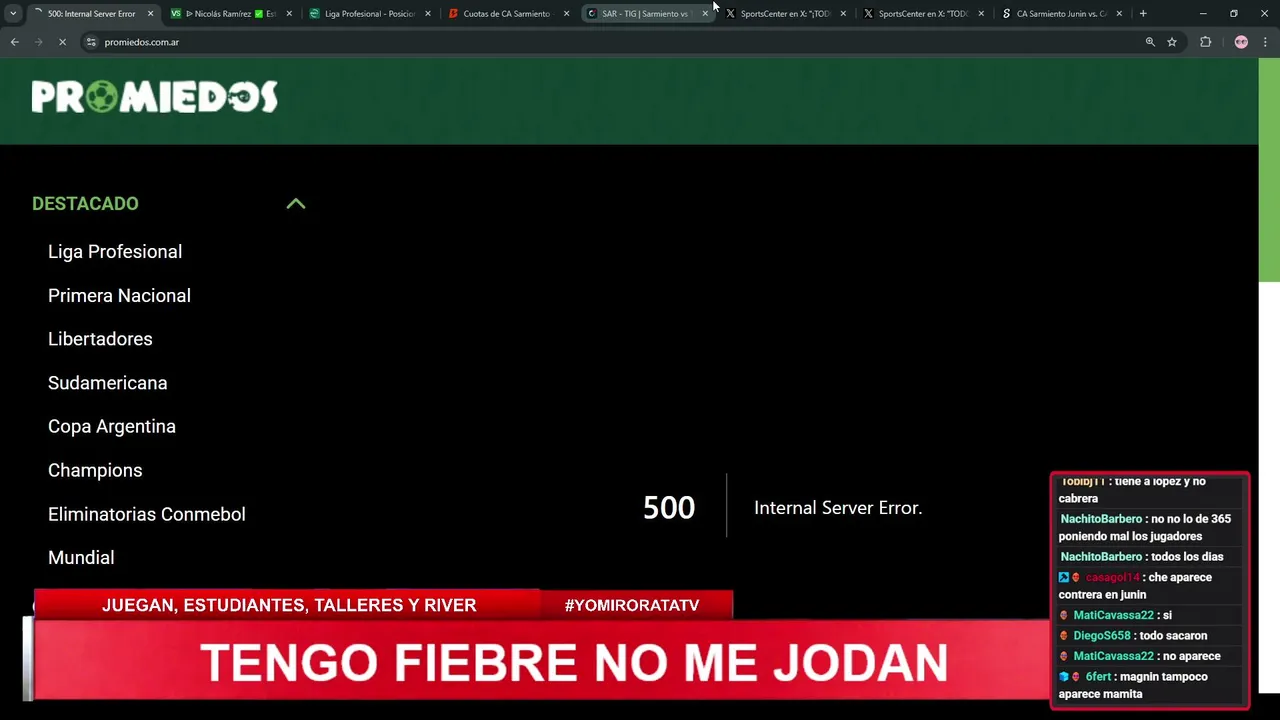Click the page's vertical scrollbar thumb
The width and height of the screenshot is (1280, 720).
(1269, 170)
